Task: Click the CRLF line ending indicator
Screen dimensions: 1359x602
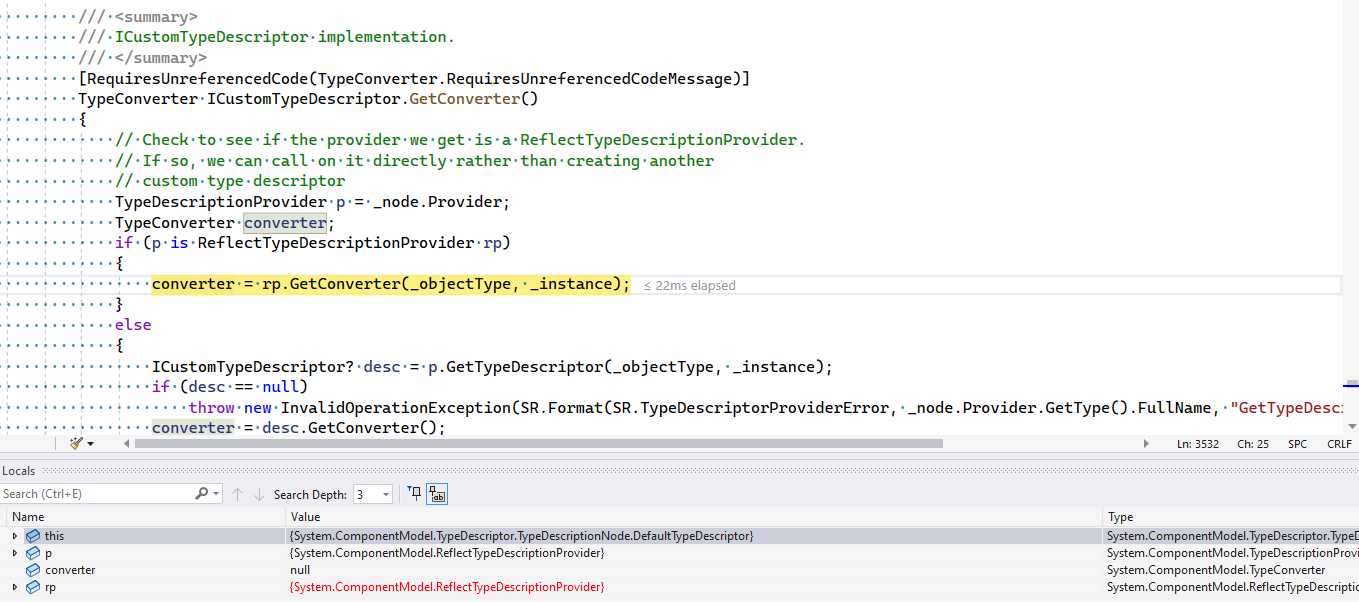Action: point(1339,444)
